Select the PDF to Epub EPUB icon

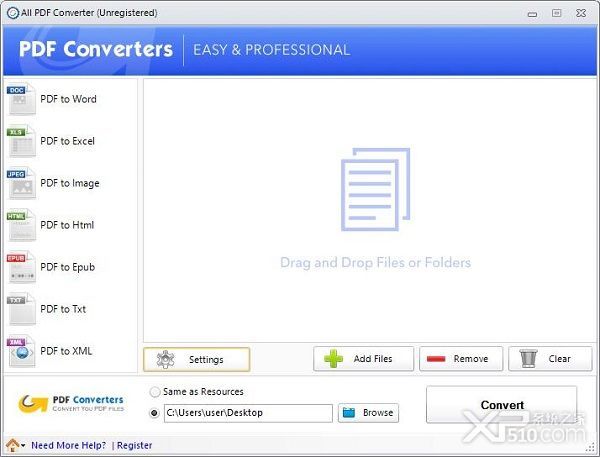pos(22,267)
